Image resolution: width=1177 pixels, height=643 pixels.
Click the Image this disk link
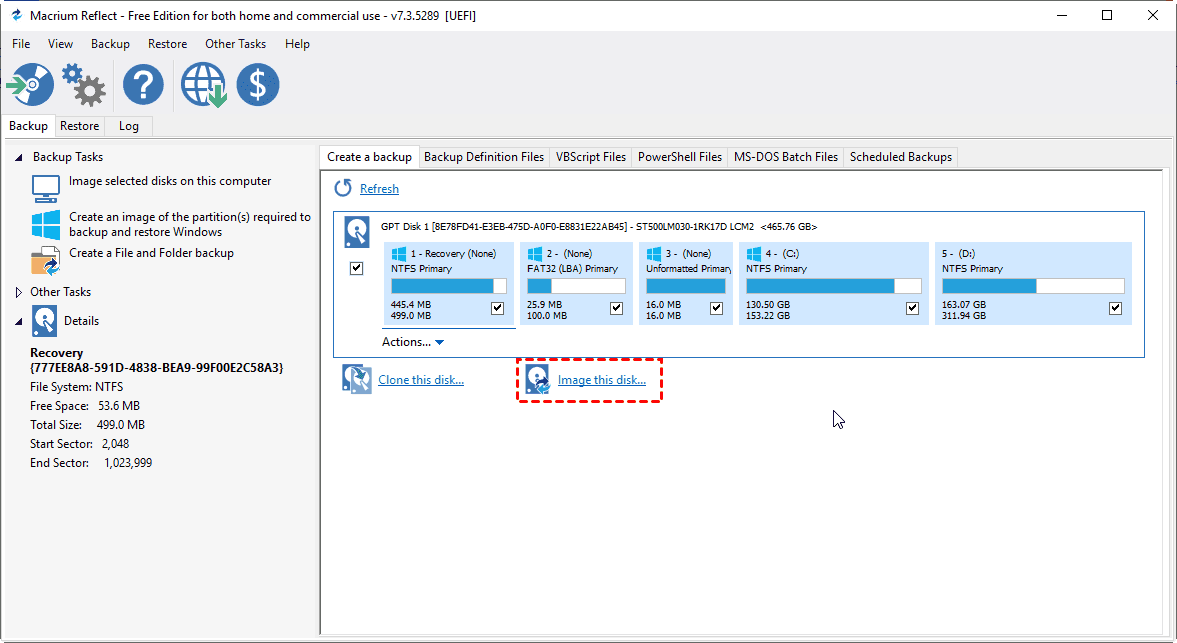(x=601, y=380)
